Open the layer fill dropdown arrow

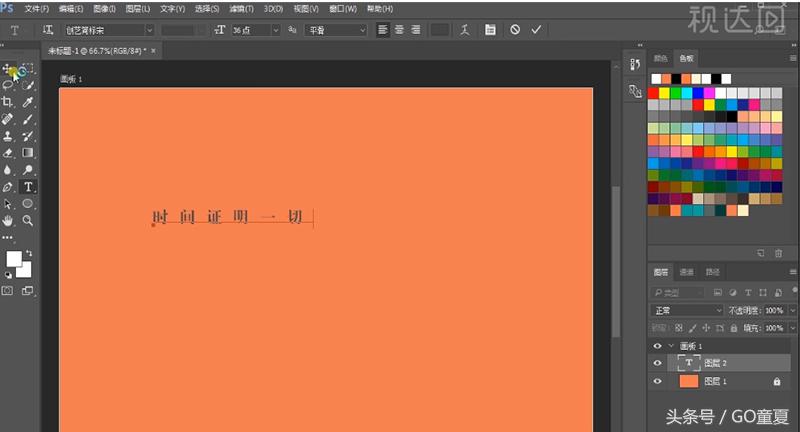792,328
